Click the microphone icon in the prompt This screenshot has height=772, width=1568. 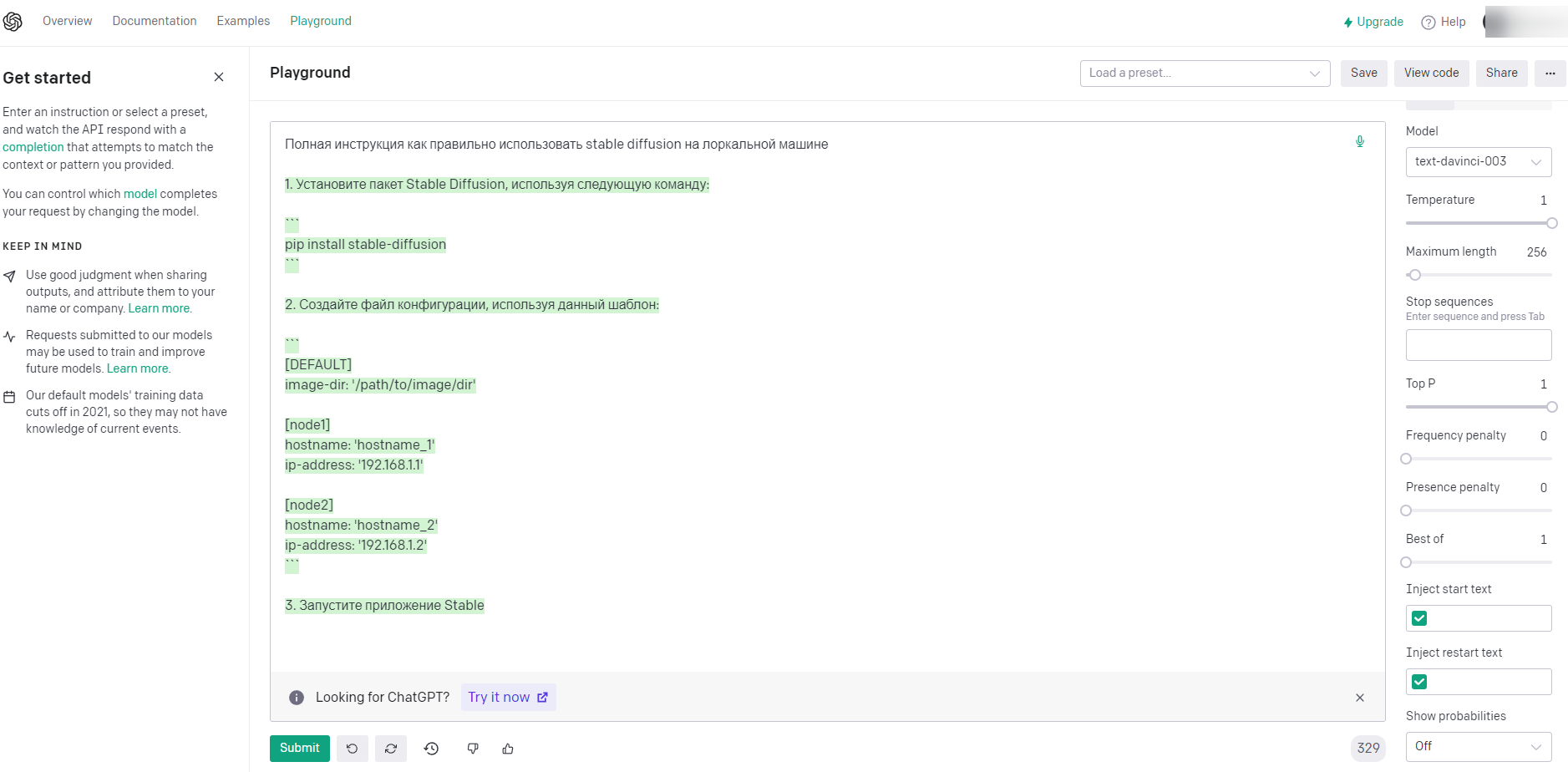pyautogui.click(x=1360, y=142)
